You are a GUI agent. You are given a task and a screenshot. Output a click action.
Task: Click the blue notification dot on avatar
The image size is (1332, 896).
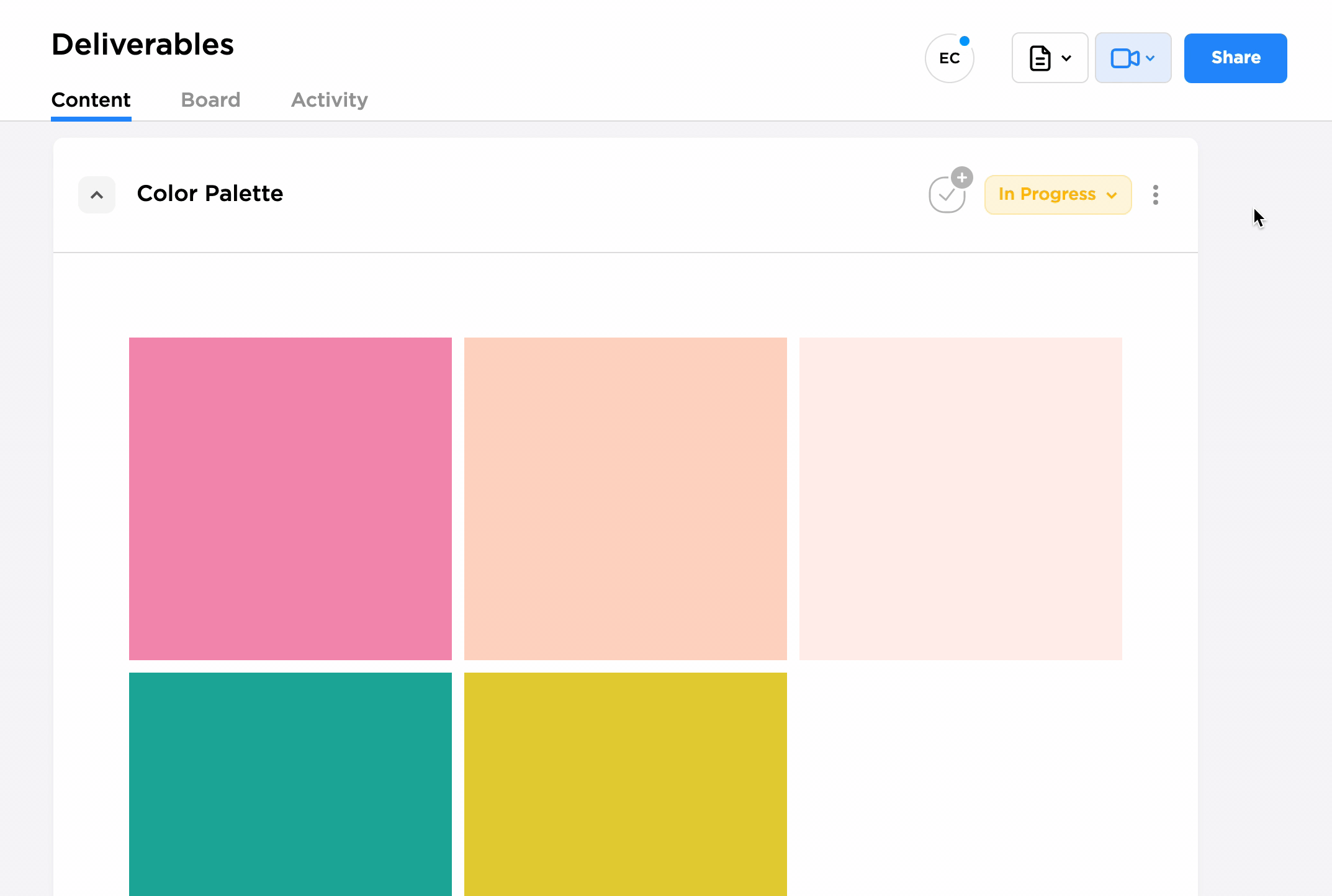(965, 41)
